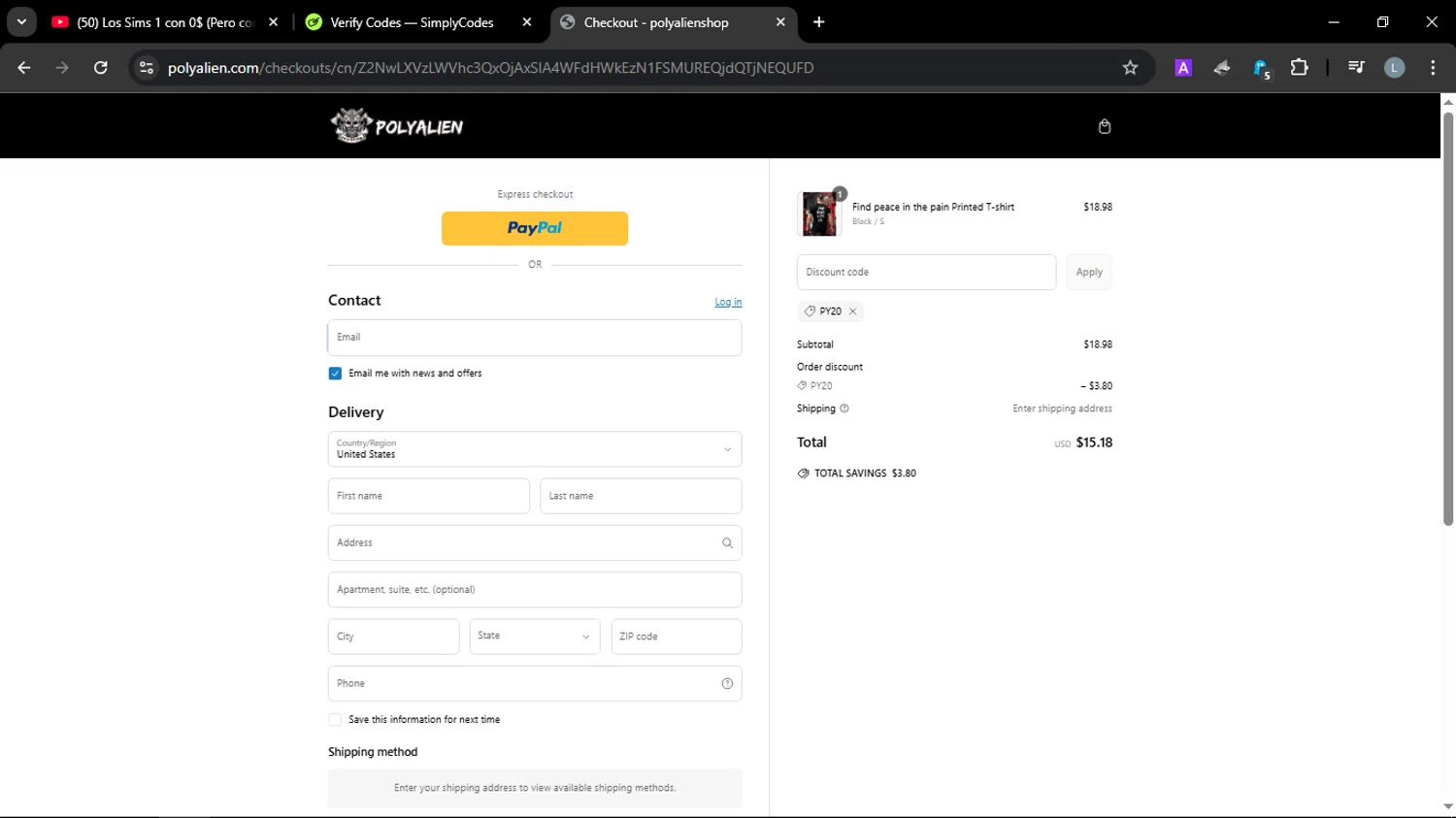The image size is (1456, 818).
Task: Reload the checkout page
Action: point(101,68)
